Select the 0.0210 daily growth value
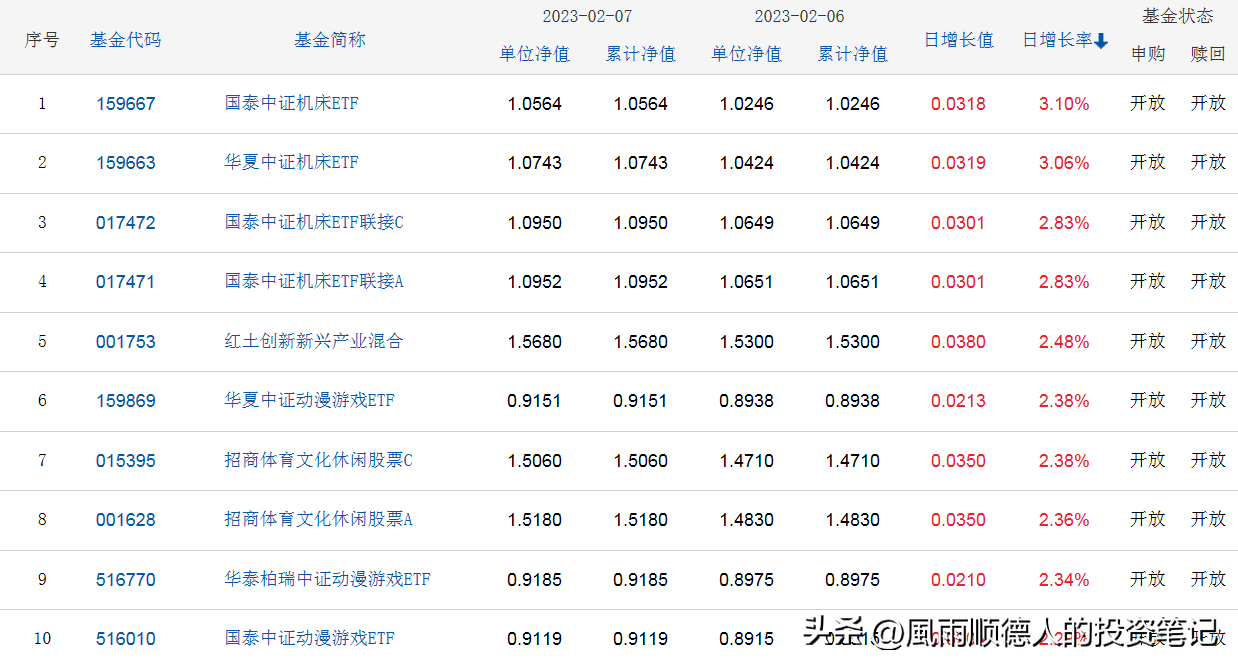Viewport: 1238px width, 667px height. (x=958, y=580)
